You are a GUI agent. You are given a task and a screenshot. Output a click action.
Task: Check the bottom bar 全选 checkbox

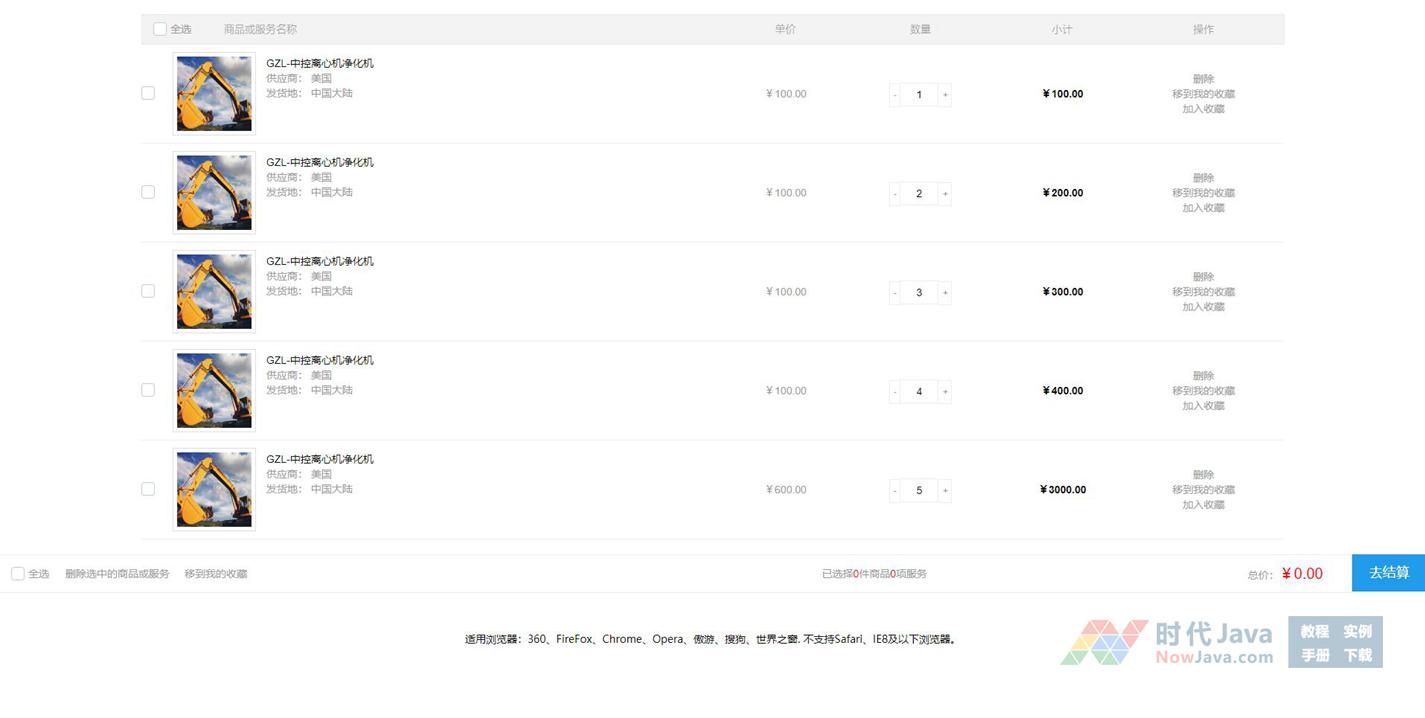[18, 574]
